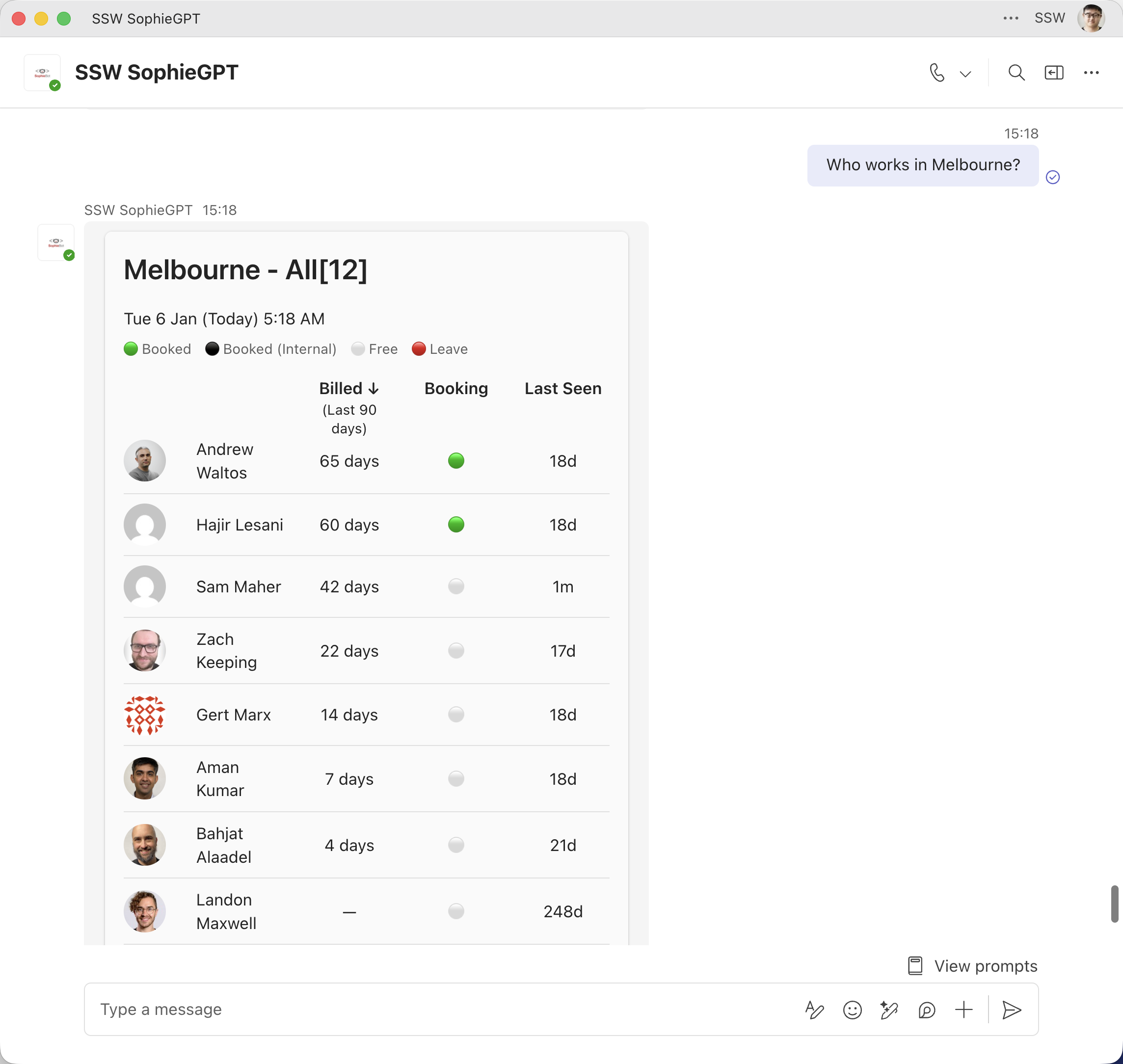The height and width of the screenshot is (1064, 1123).
Task: Click the Hajir Lesani name
Action: click(240, 525)
